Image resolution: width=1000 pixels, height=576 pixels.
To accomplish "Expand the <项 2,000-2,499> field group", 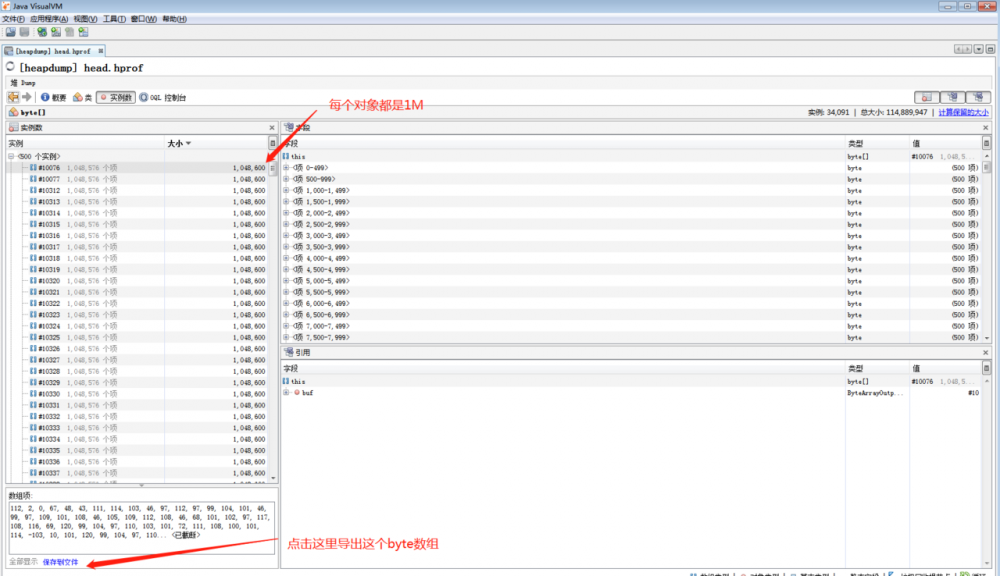I will (286, 213).
